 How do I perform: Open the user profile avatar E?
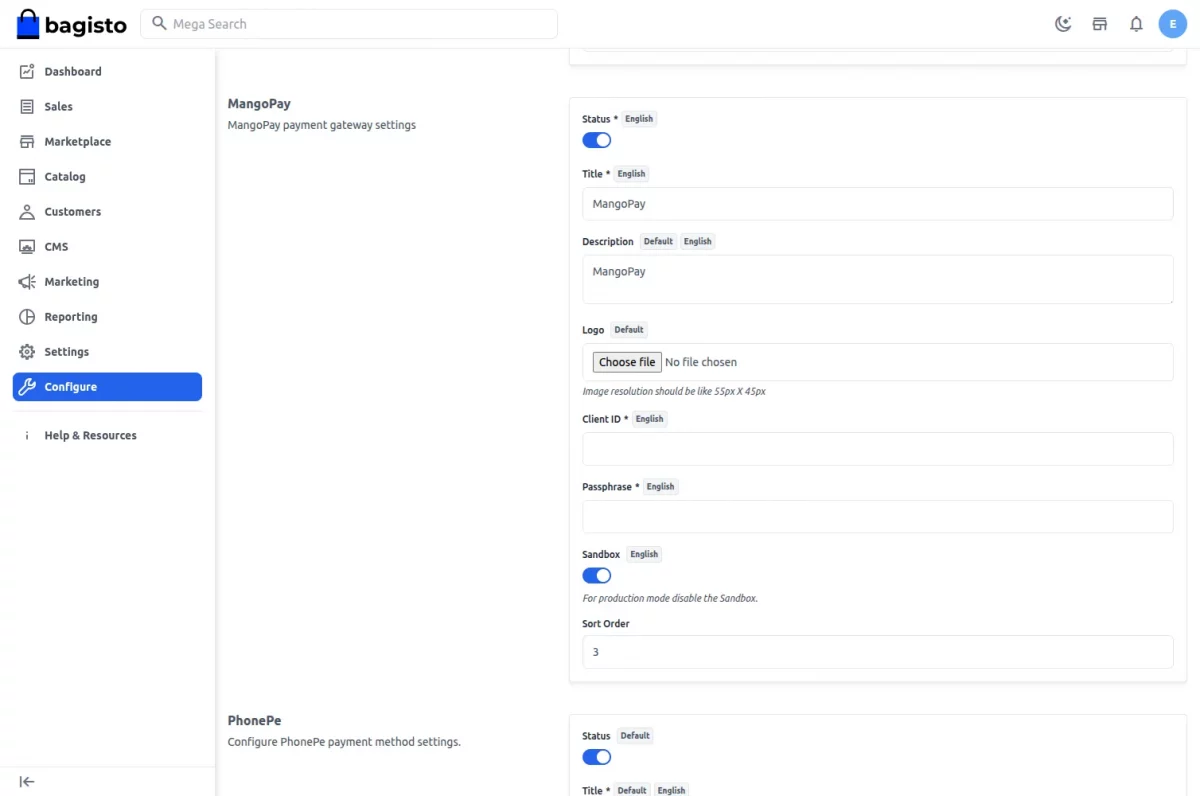[x=1173, y=24]
